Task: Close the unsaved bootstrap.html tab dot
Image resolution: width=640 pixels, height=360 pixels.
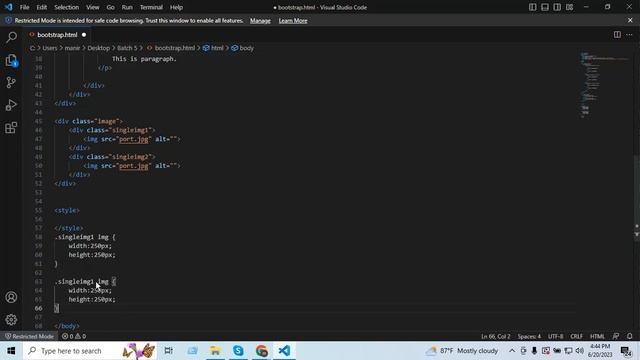Action: (x=84, y=35)
